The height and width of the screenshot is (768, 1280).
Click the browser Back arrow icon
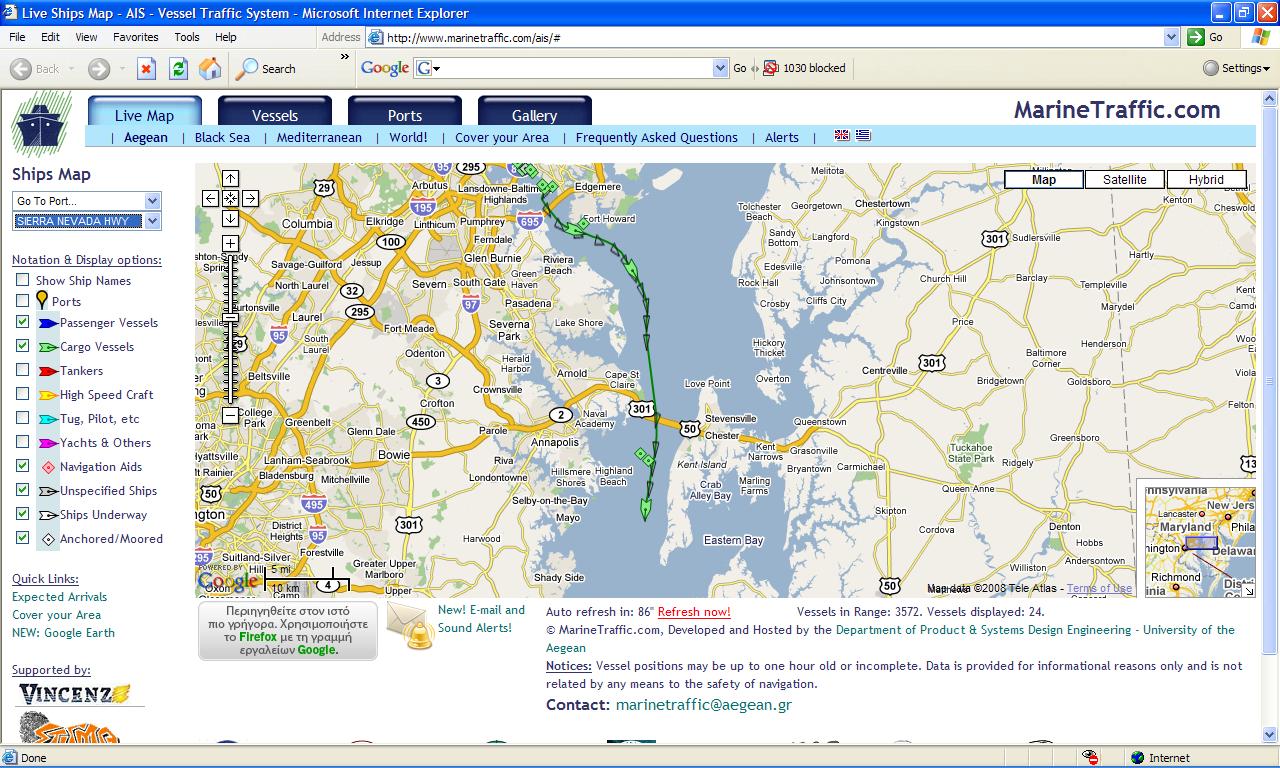(20, 69)
